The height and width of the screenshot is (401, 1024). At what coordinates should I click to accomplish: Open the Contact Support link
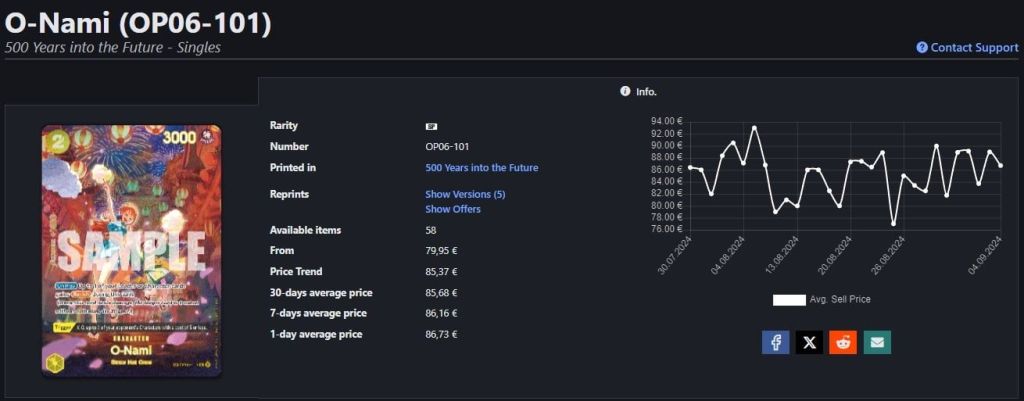974,47
